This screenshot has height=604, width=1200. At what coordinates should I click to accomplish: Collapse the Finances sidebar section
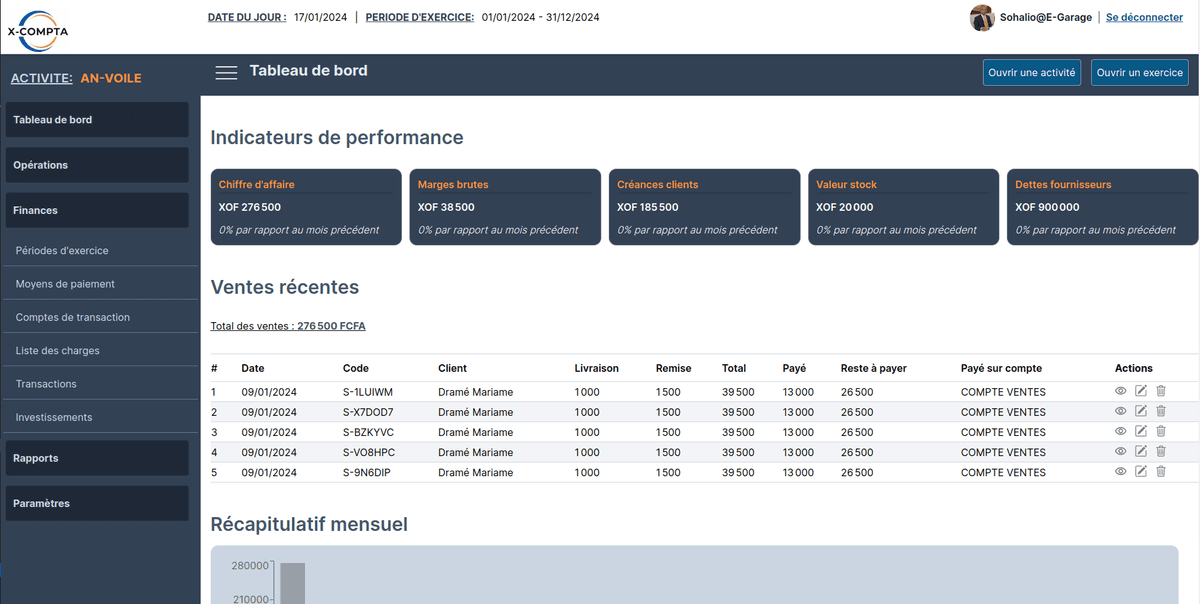97,210
